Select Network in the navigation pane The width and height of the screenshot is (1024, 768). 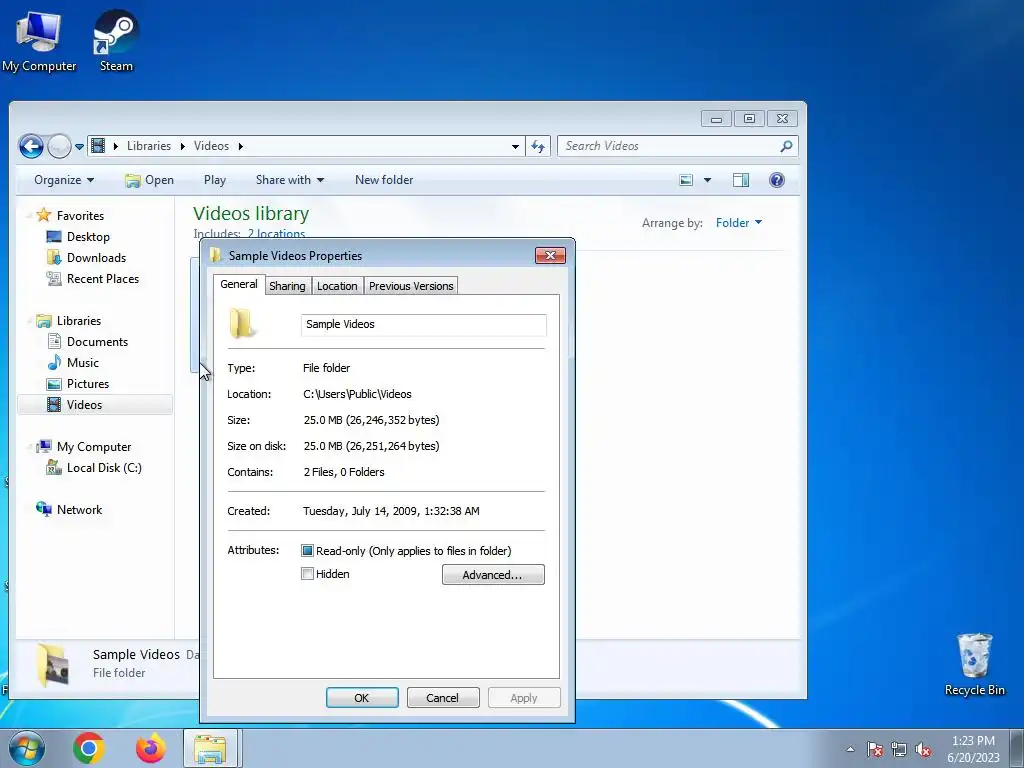tap(79, 509)
